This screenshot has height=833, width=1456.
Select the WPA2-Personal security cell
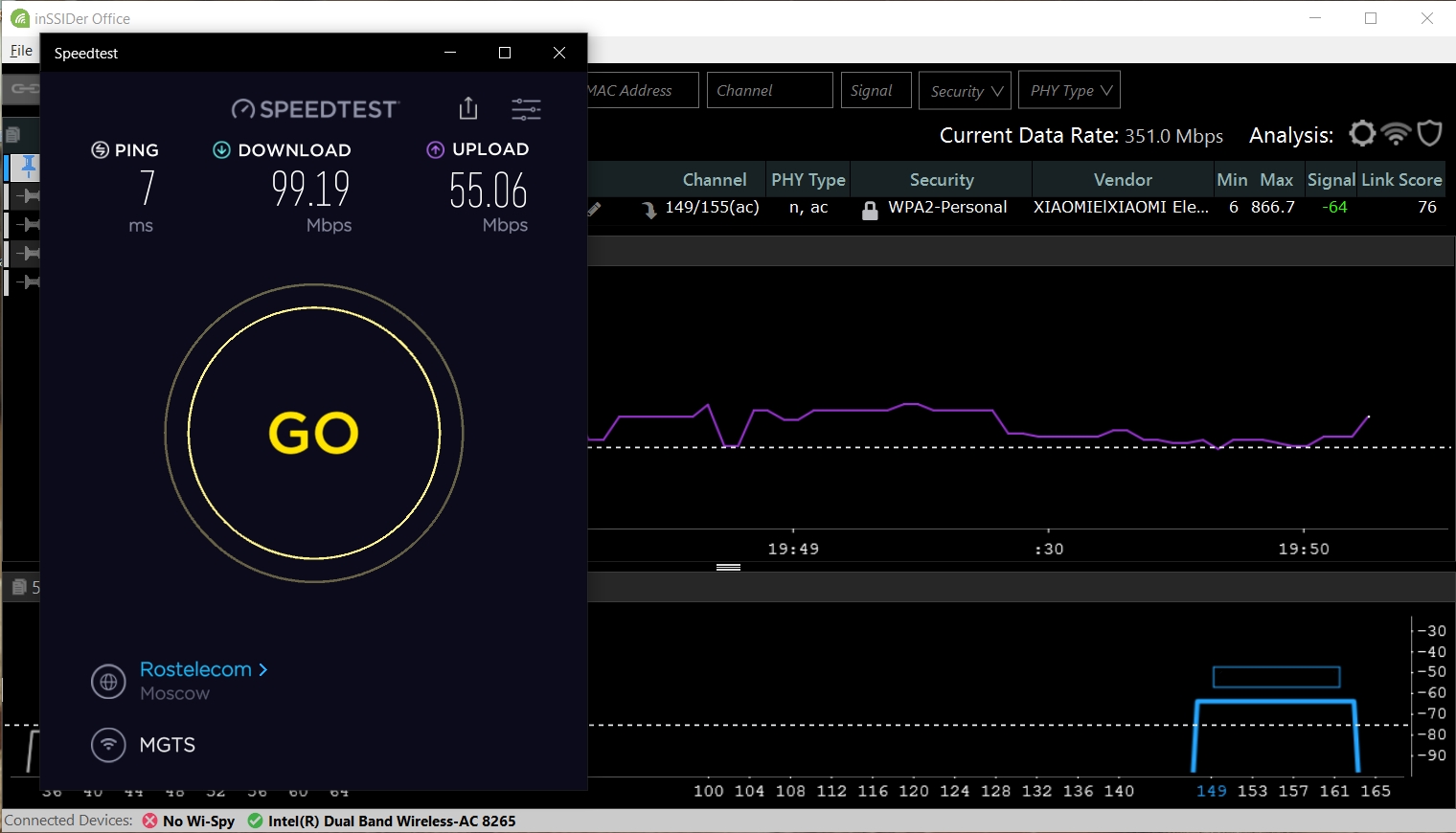coord(947,207)
